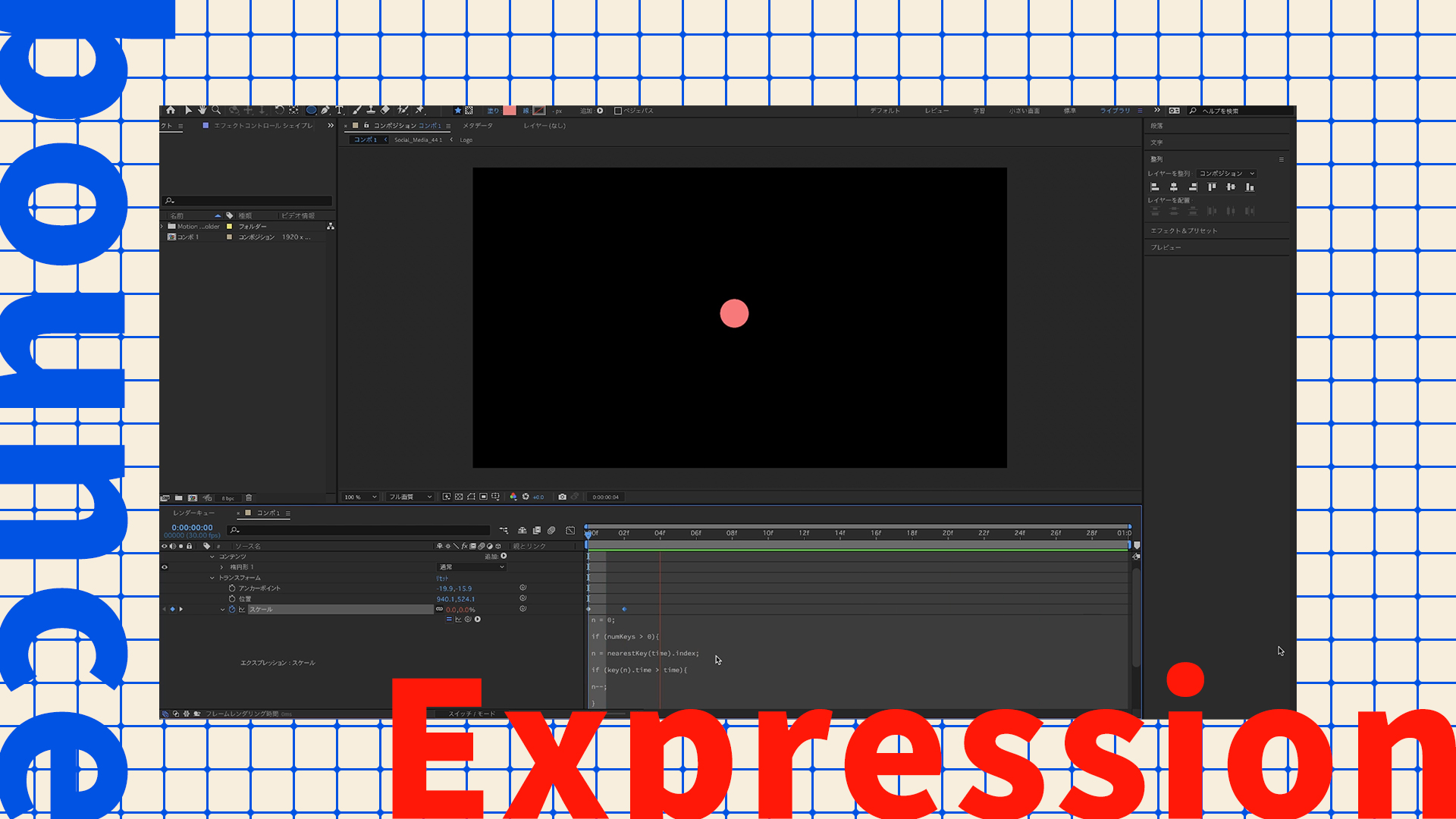Enable the Graph Editor in the timeline
Viewport: 1456px width, 819px height.
click(x=570, y=530)
